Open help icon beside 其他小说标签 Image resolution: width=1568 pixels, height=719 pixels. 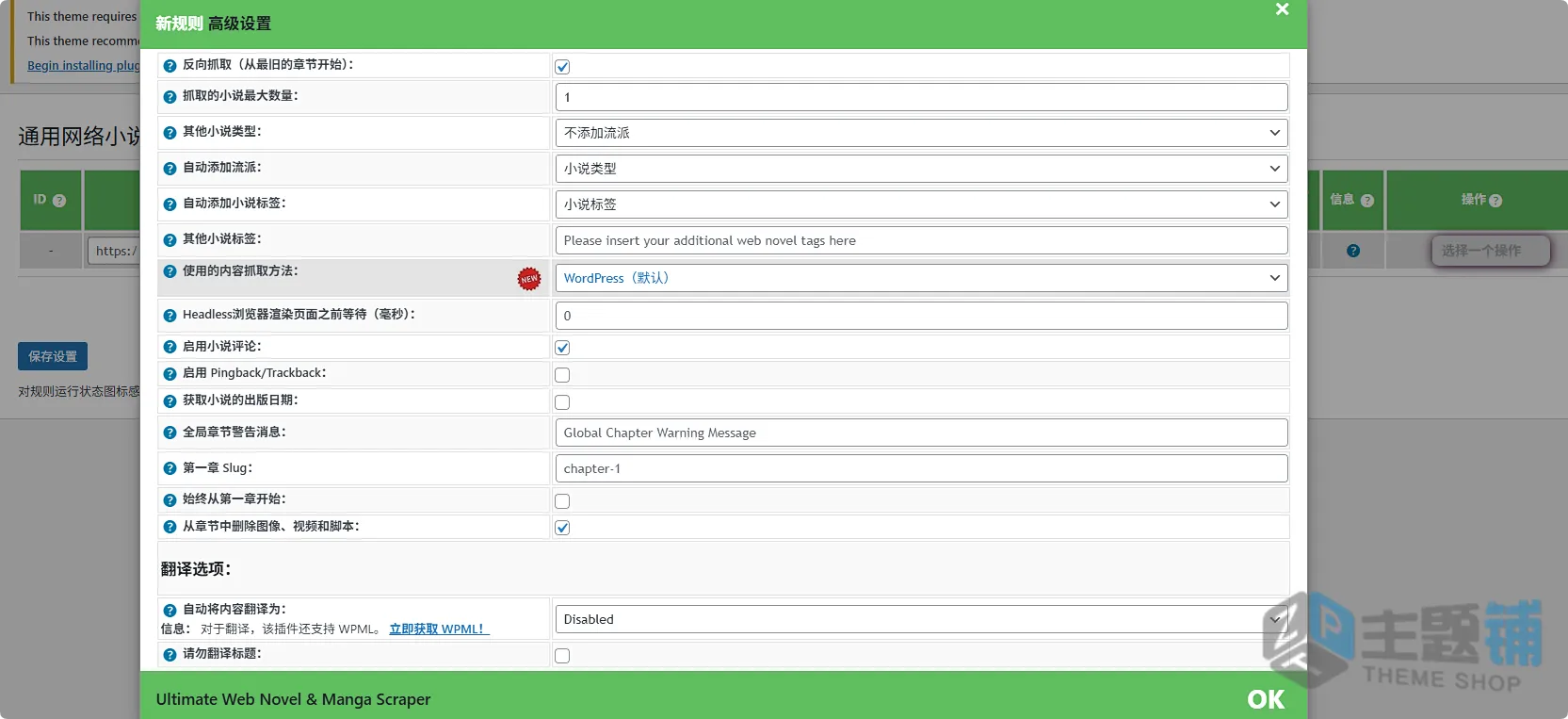(170, 240)
